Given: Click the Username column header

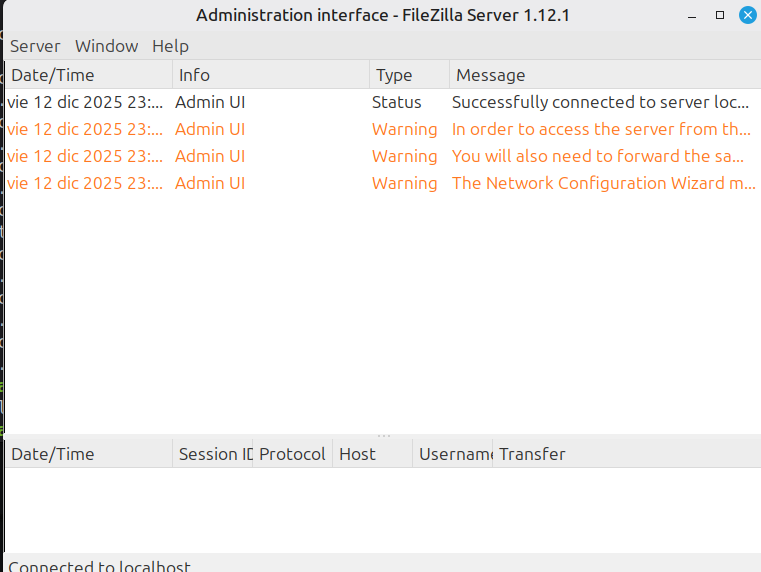Looking at the screenshot, I should 454,454.
